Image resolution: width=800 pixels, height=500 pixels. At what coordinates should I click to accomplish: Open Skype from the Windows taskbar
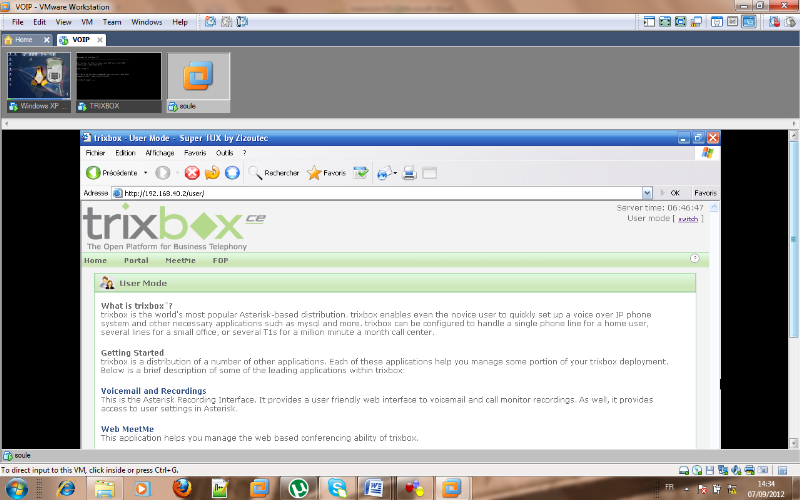click(x=337, y=488)
